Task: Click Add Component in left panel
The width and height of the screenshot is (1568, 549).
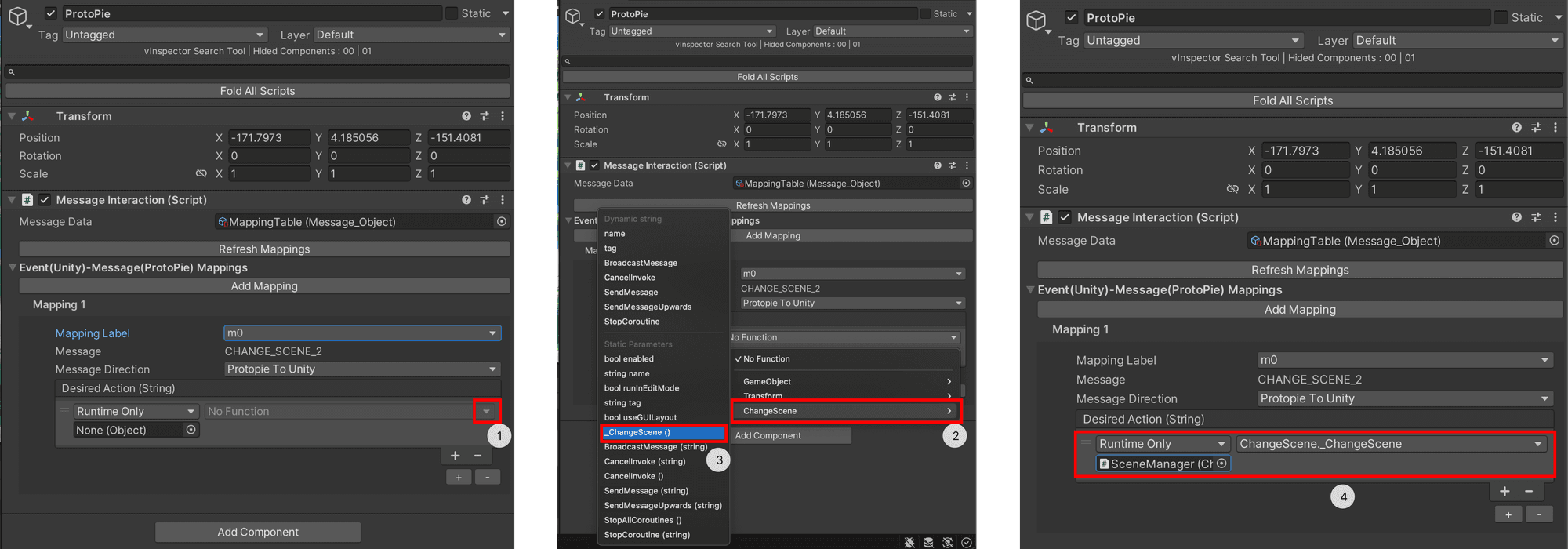Action: (258, 532)
